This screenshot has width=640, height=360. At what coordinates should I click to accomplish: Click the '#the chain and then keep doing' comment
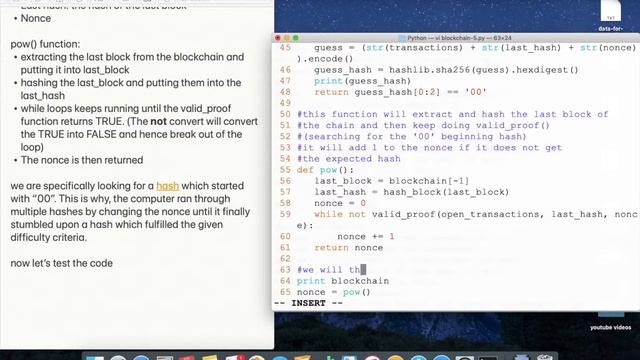[x=423, y=126]
